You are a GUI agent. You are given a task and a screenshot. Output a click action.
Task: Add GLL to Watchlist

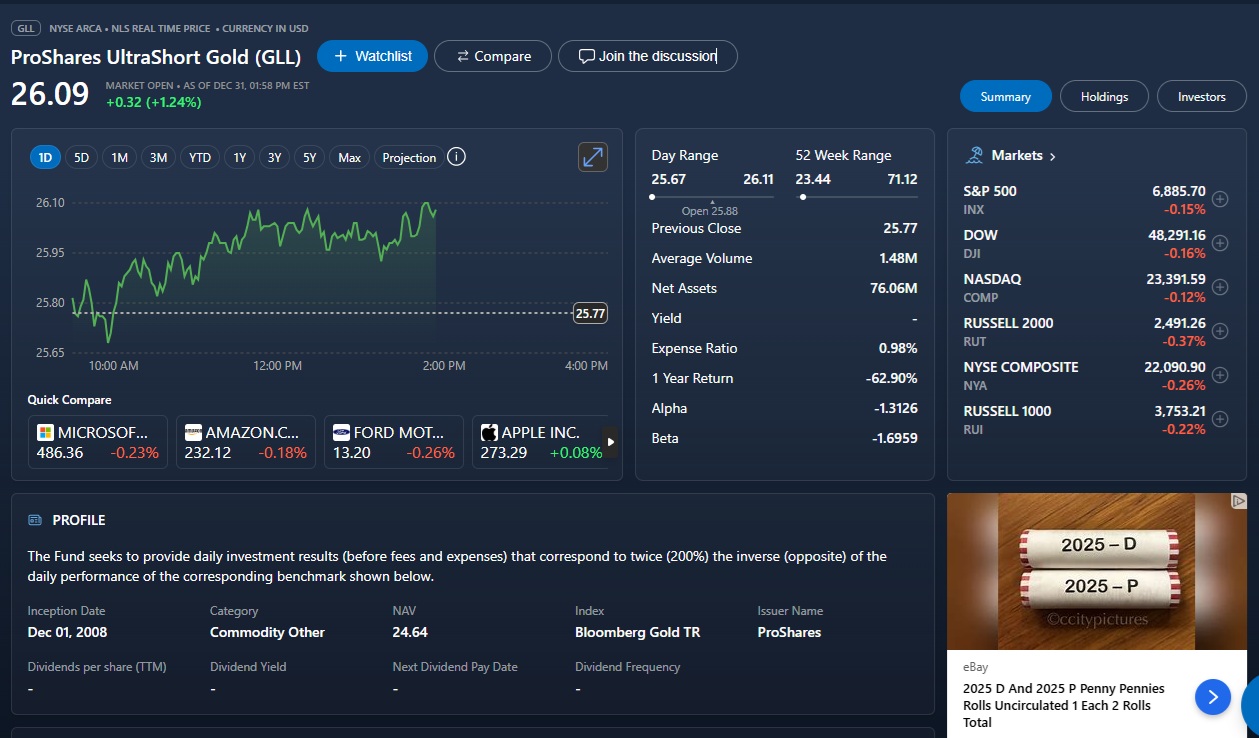372,56
